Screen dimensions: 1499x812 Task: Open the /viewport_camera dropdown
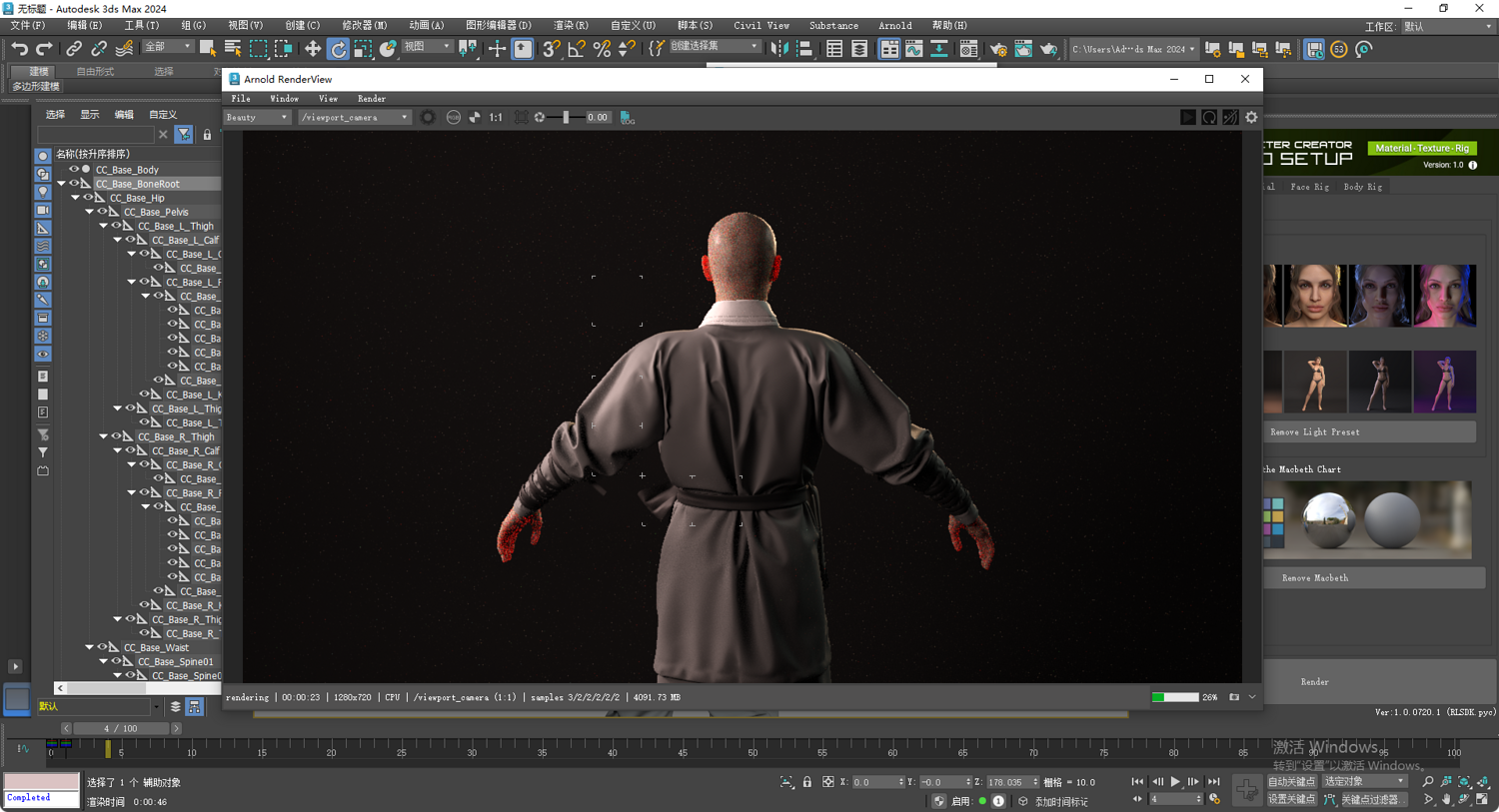pyautogui.click(x=355, y=118)
